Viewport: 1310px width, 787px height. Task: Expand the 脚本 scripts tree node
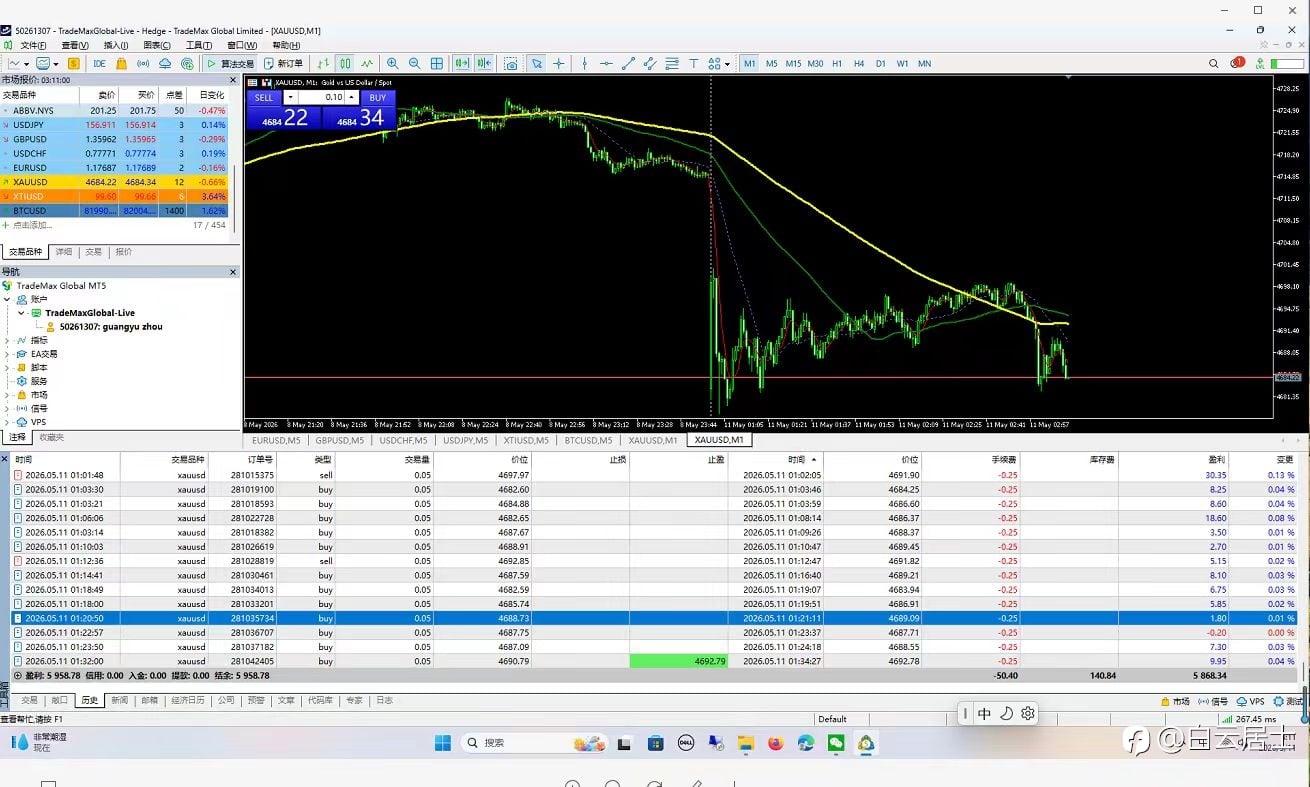tap(8, 367)
